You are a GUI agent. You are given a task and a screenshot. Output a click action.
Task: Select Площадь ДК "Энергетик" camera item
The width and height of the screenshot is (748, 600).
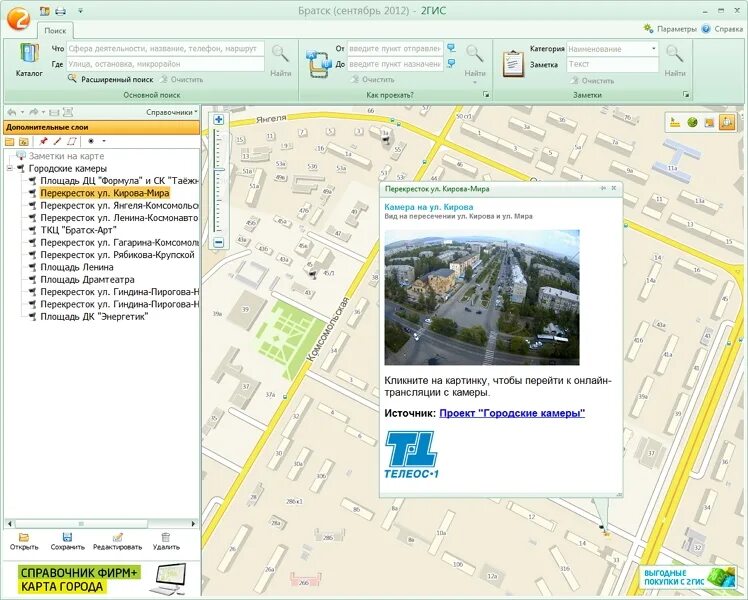[x=94, y=317]
